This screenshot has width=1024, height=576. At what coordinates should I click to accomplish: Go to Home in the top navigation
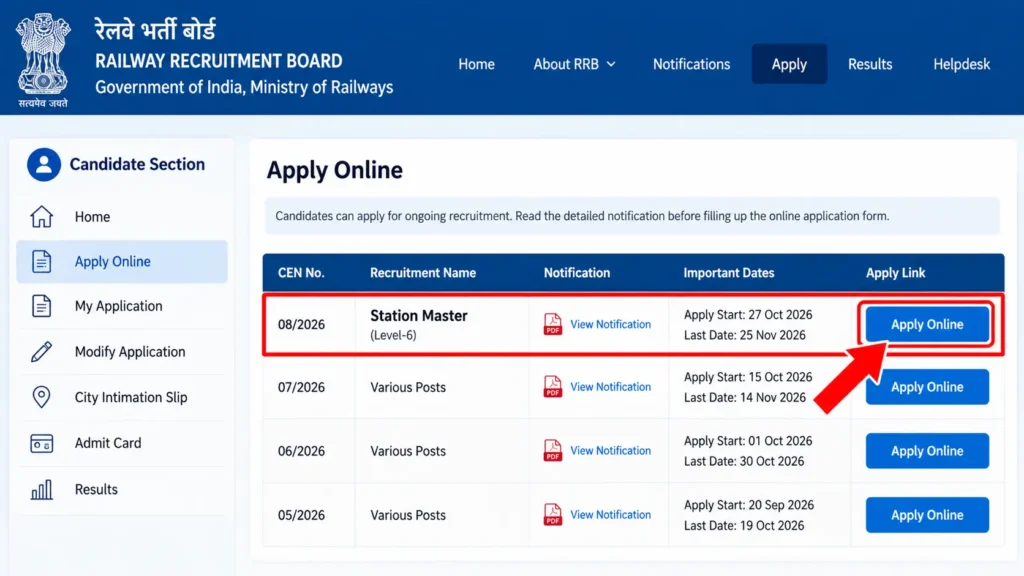point(476,64)
